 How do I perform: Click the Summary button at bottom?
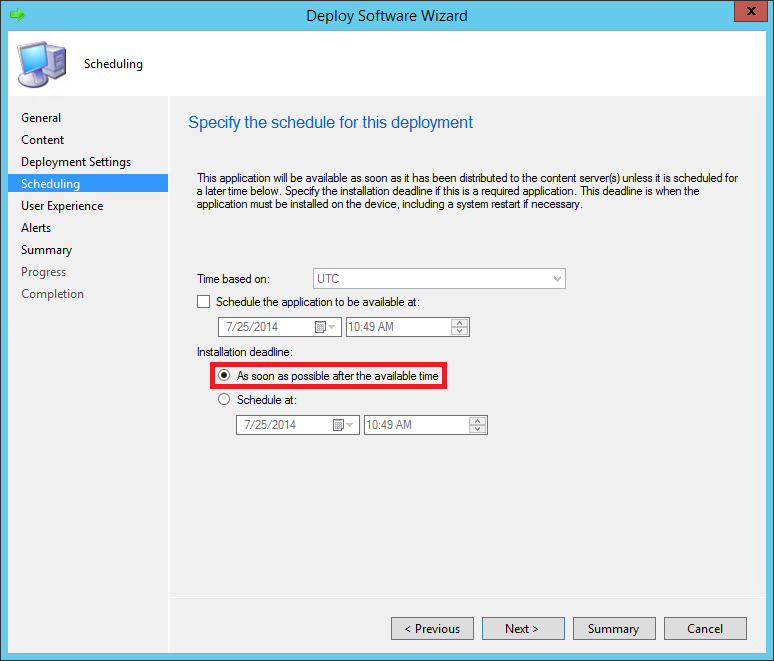click(614, 628)
